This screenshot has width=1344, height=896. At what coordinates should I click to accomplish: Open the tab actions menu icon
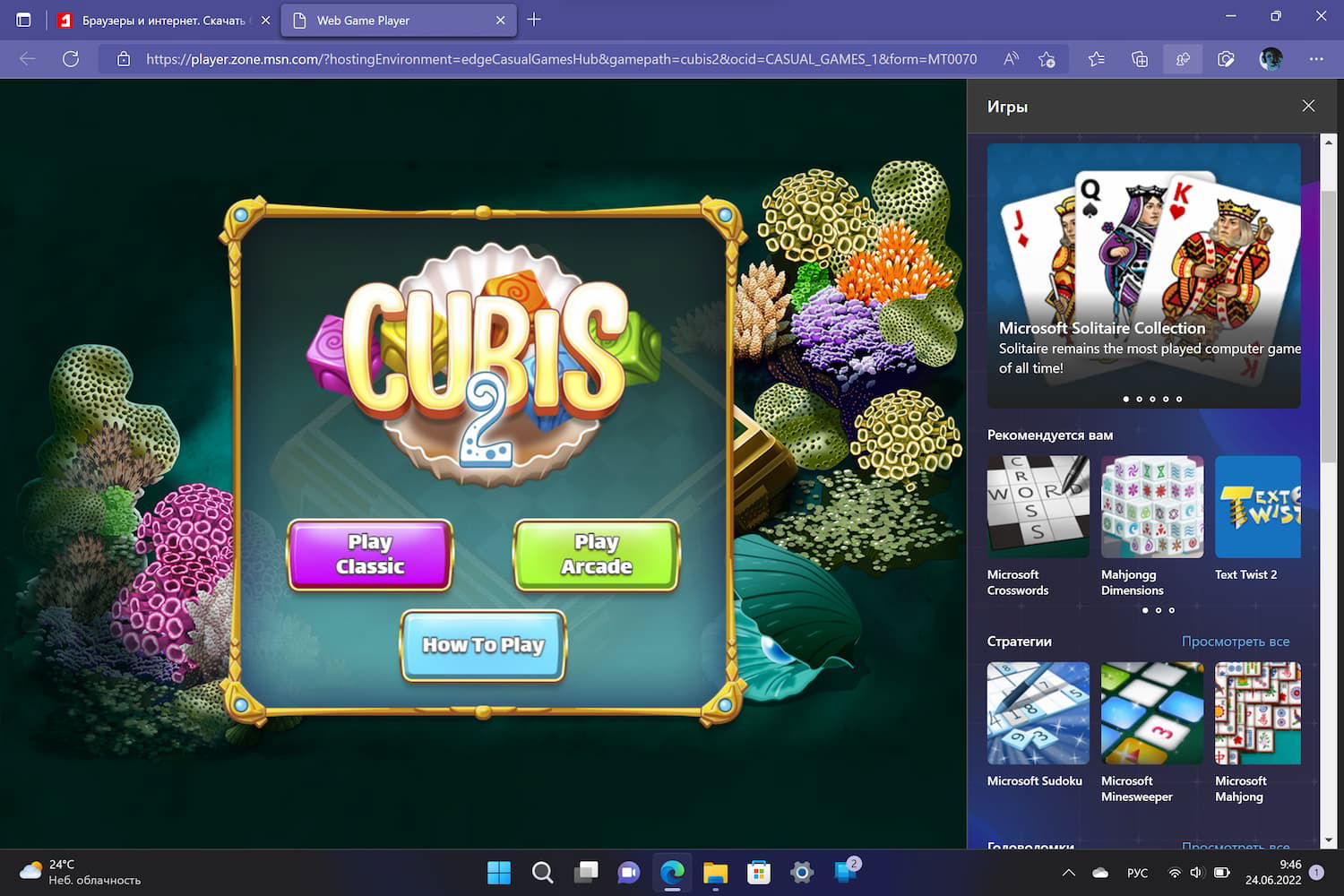23,20
